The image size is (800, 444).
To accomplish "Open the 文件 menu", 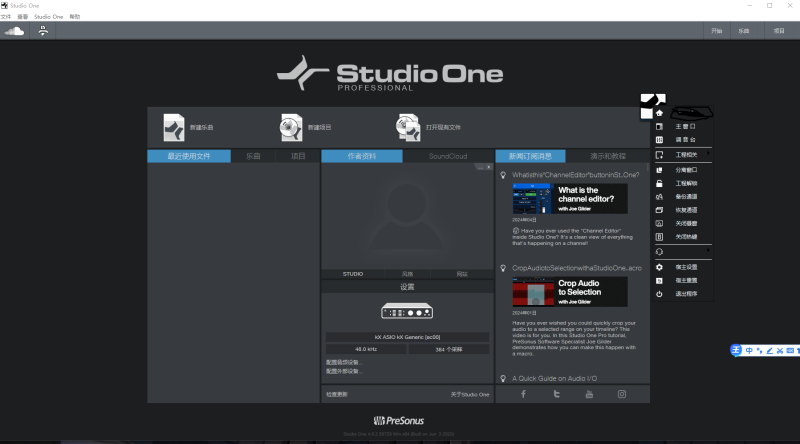I will (6, 17).
